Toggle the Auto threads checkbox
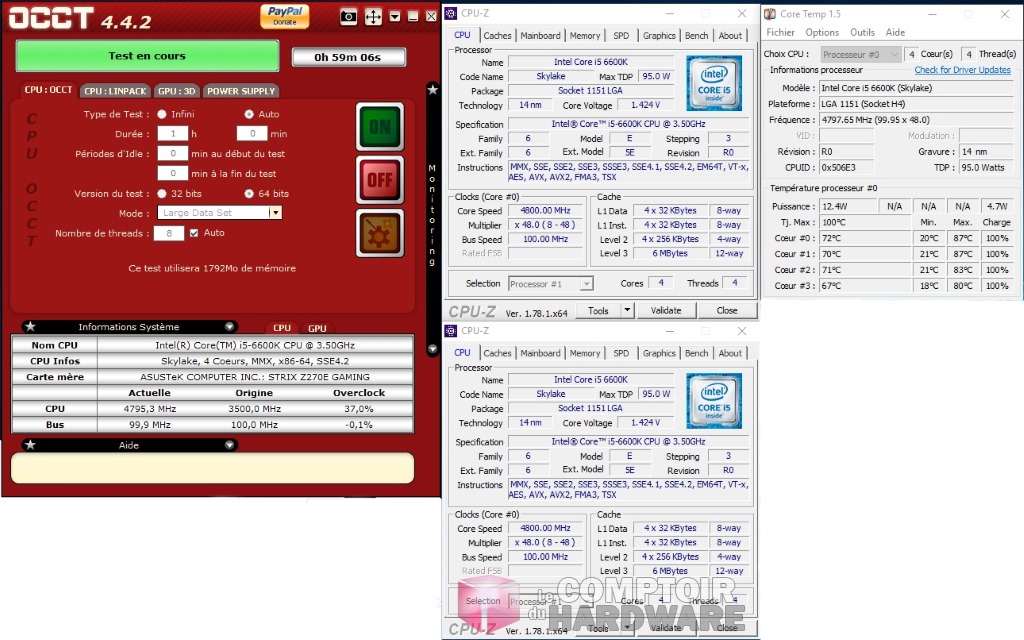 coord(194,232)
